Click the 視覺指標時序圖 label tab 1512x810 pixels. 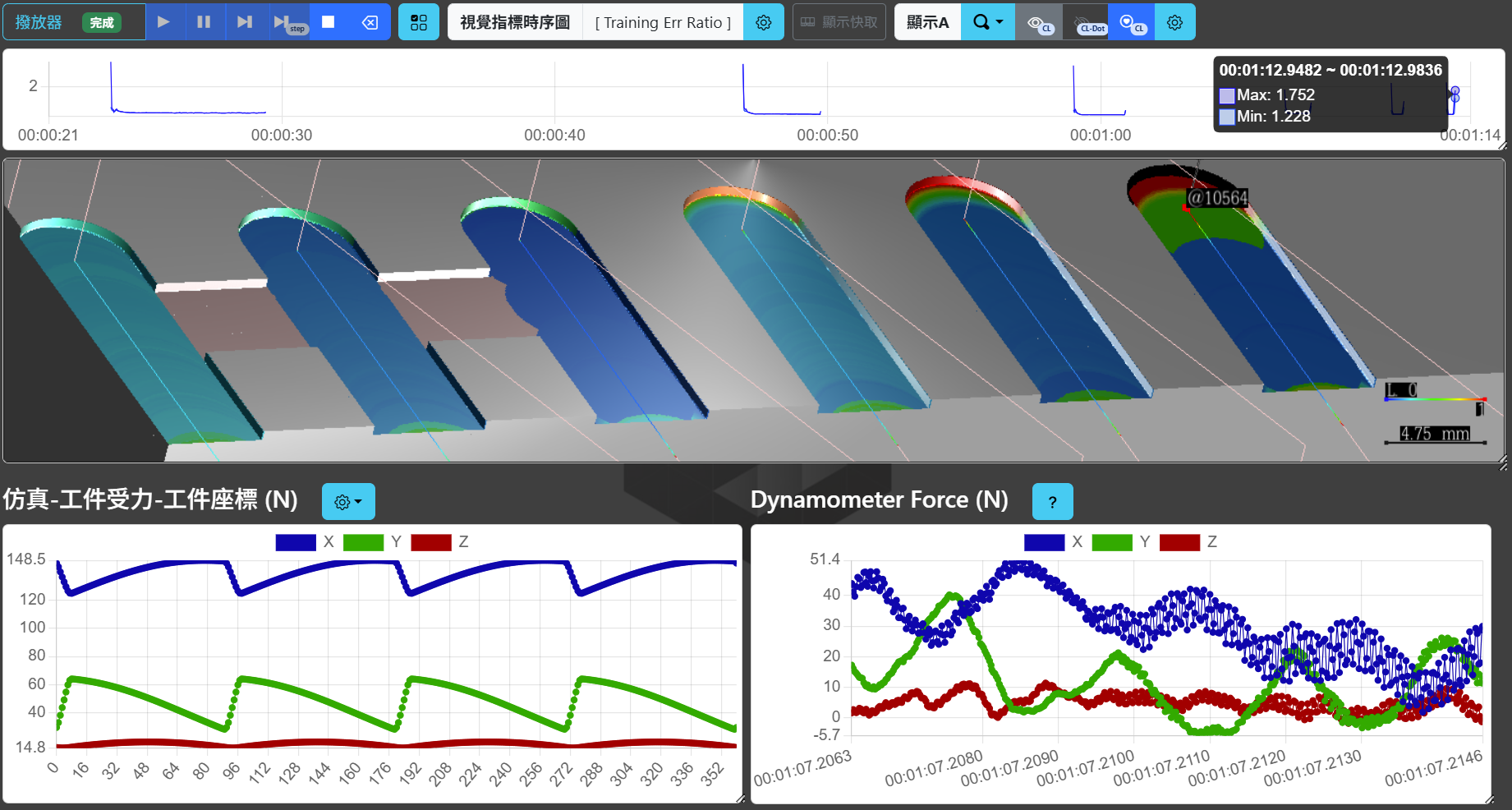[515, 22]
